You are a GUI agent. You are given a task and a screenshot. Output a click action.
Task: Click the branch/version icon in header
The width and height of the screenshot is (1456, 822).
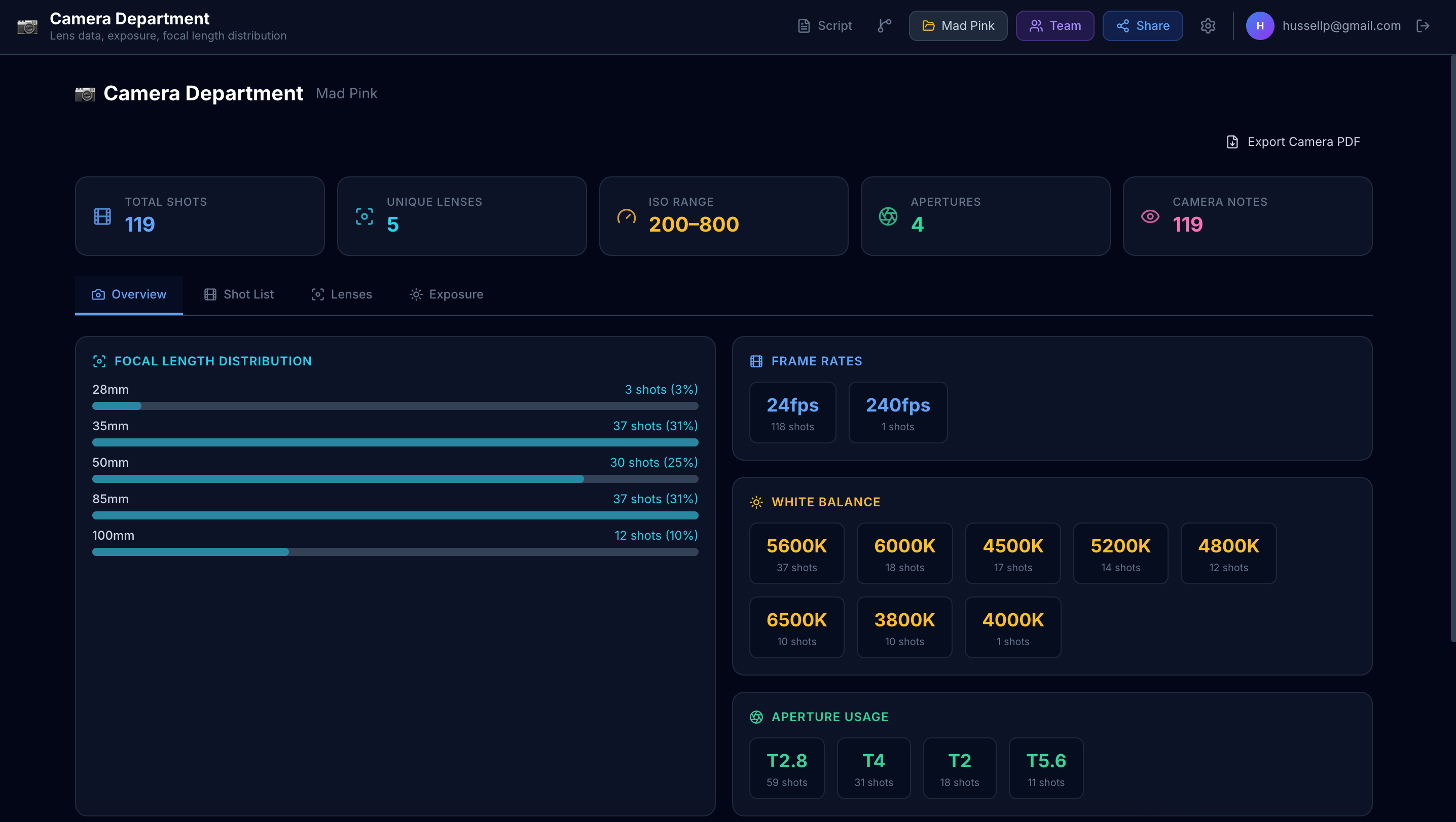[885, 25]
